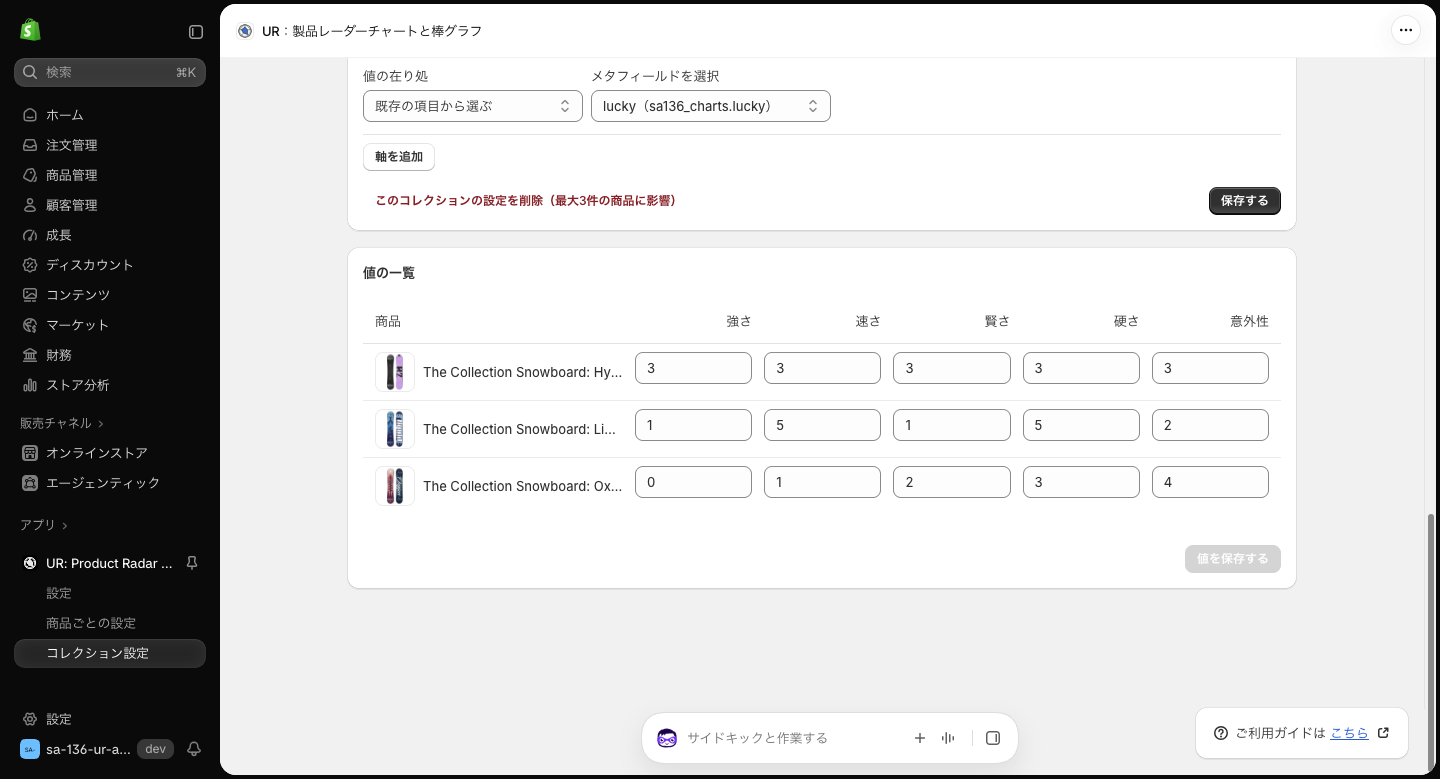This screenshot has height=779, width=1440.
Task: Click the マーケット globe icon
Action: (30, 325)
